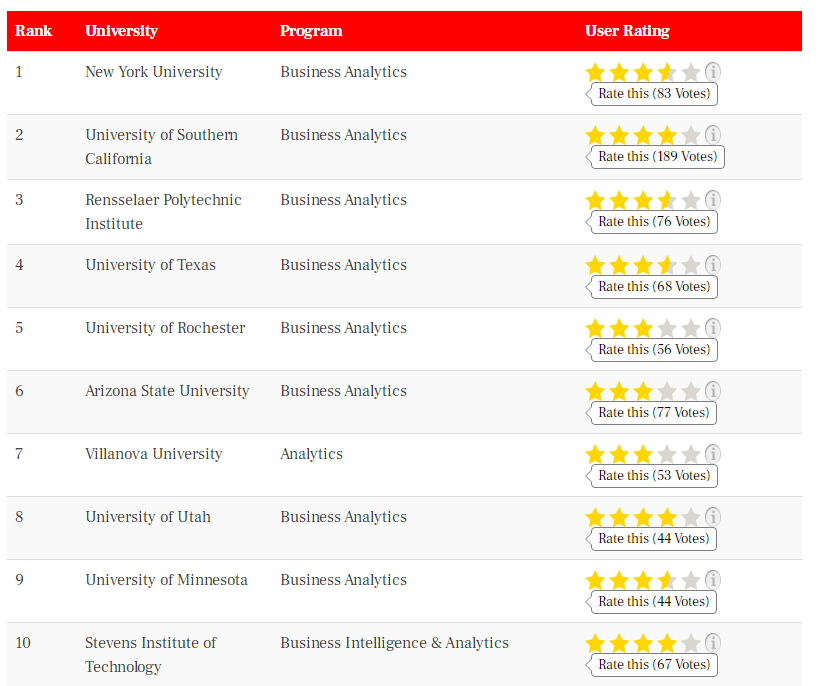This screenshot has width=819, height=686.
Task: Click info icon beside University of Texas stars
Action: coord(712,265)
